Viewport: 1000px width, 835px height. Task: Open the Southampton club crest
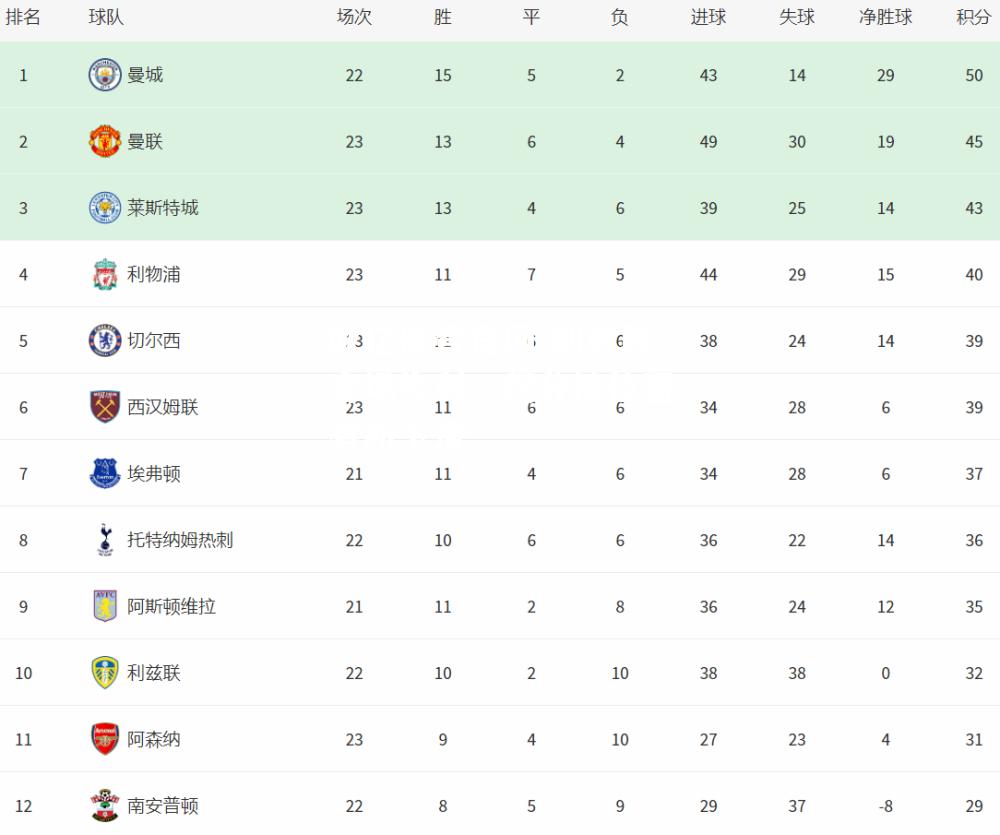105,805
